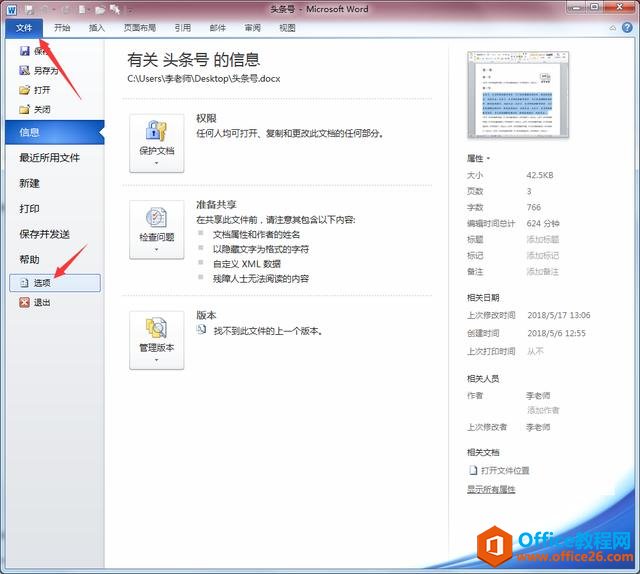
Task: Click the size value 42.5KB
Action: (x=540, y=176)
